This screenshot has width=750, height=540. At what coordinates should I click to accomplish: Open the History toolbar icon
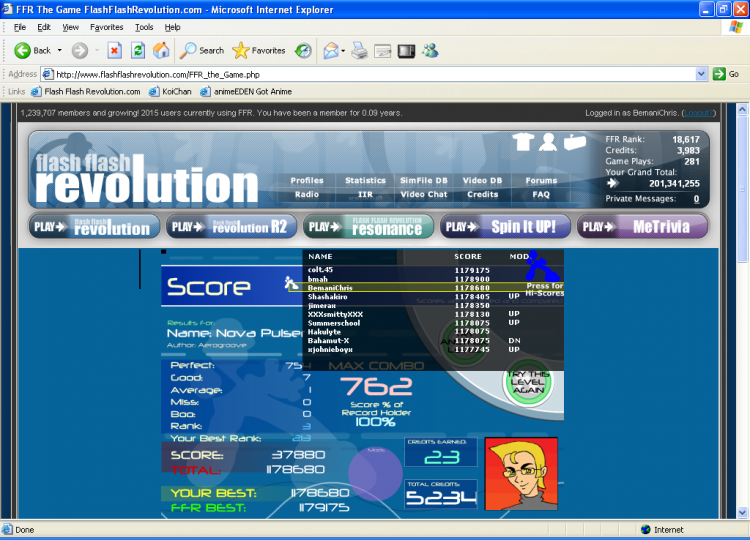coord(302,50)
